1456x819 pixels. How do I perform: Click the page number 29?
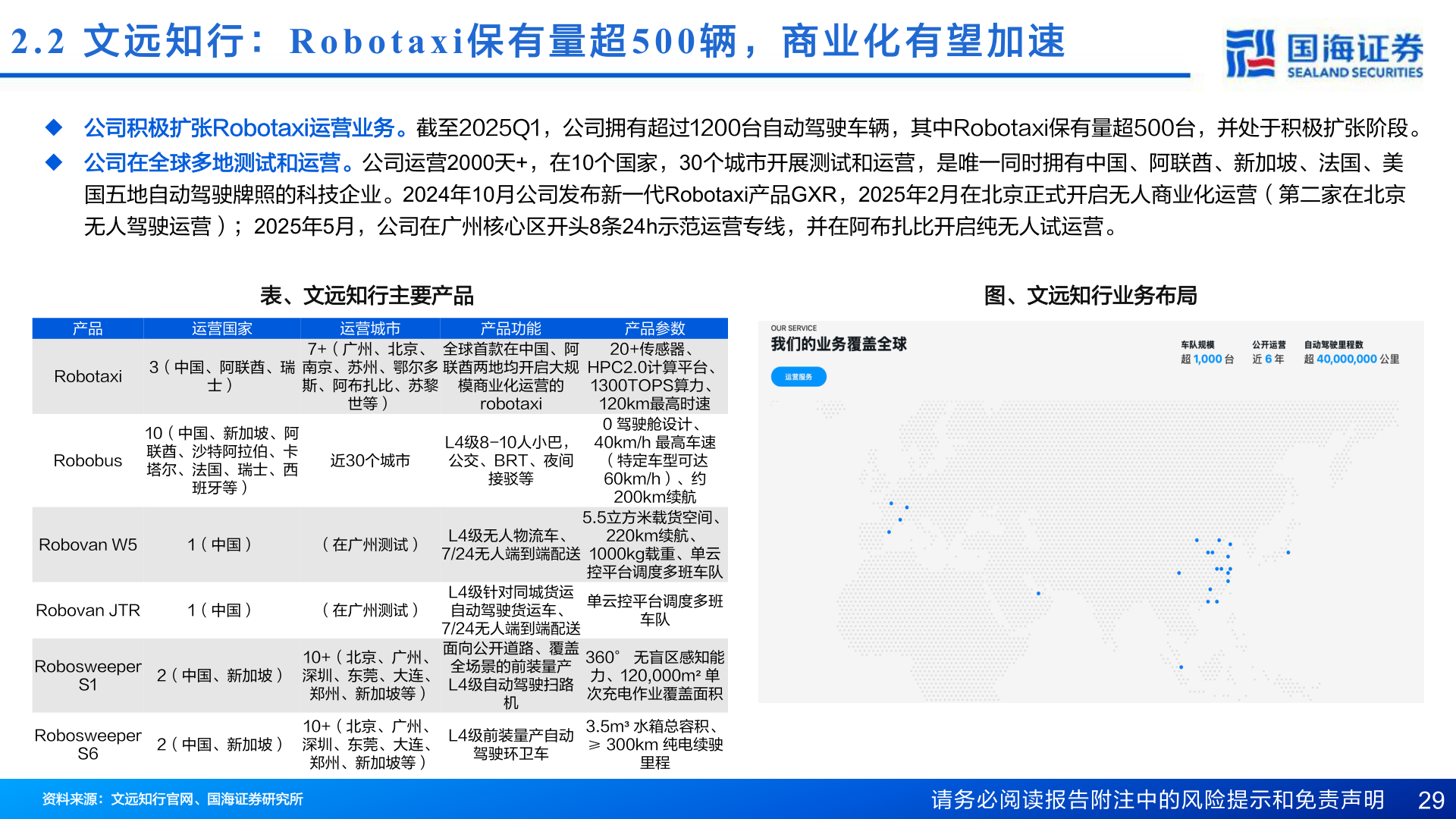tap(1430, 800)
